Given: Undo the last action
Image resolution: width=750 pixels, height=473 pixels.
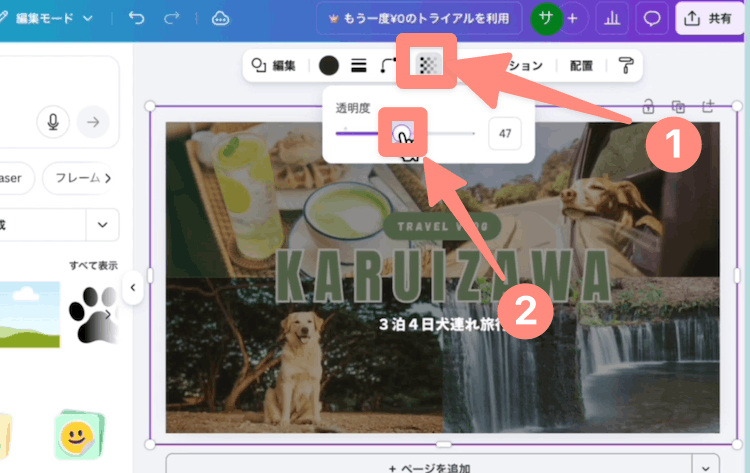Looking at the screenshot, I should 136,18.
